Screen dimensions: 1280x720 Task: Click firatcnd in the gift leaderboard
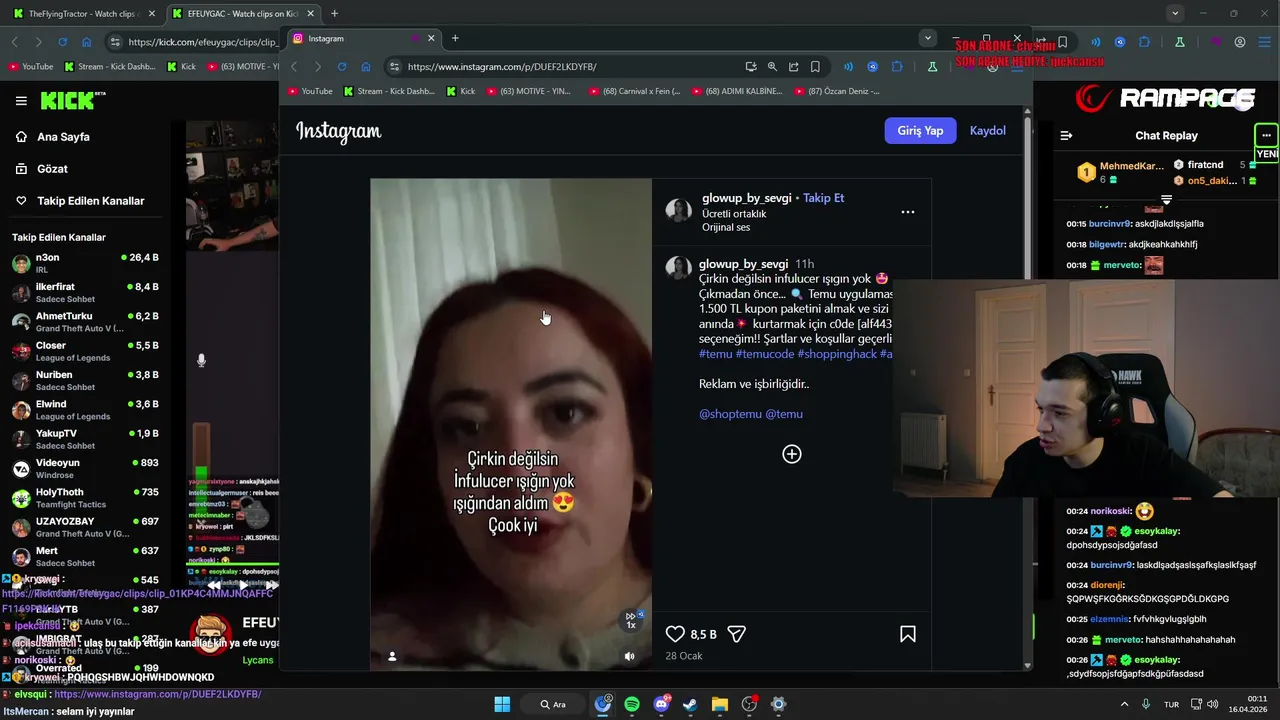(1205, 165)
